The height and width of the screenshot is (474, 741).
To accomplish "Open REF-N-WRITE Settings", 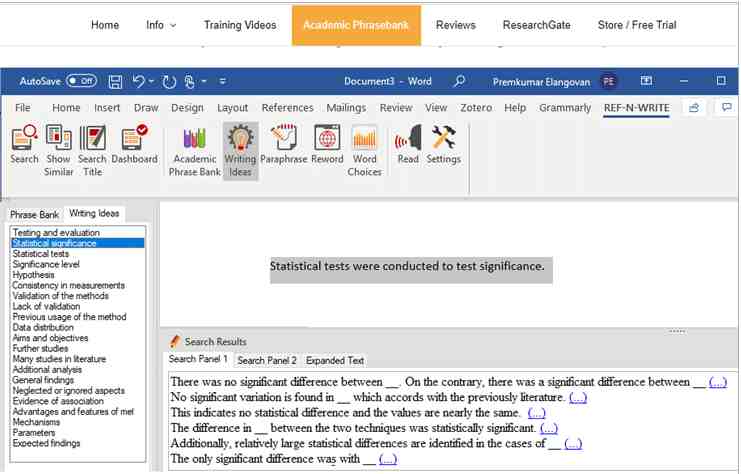I will tap(443, 145).
